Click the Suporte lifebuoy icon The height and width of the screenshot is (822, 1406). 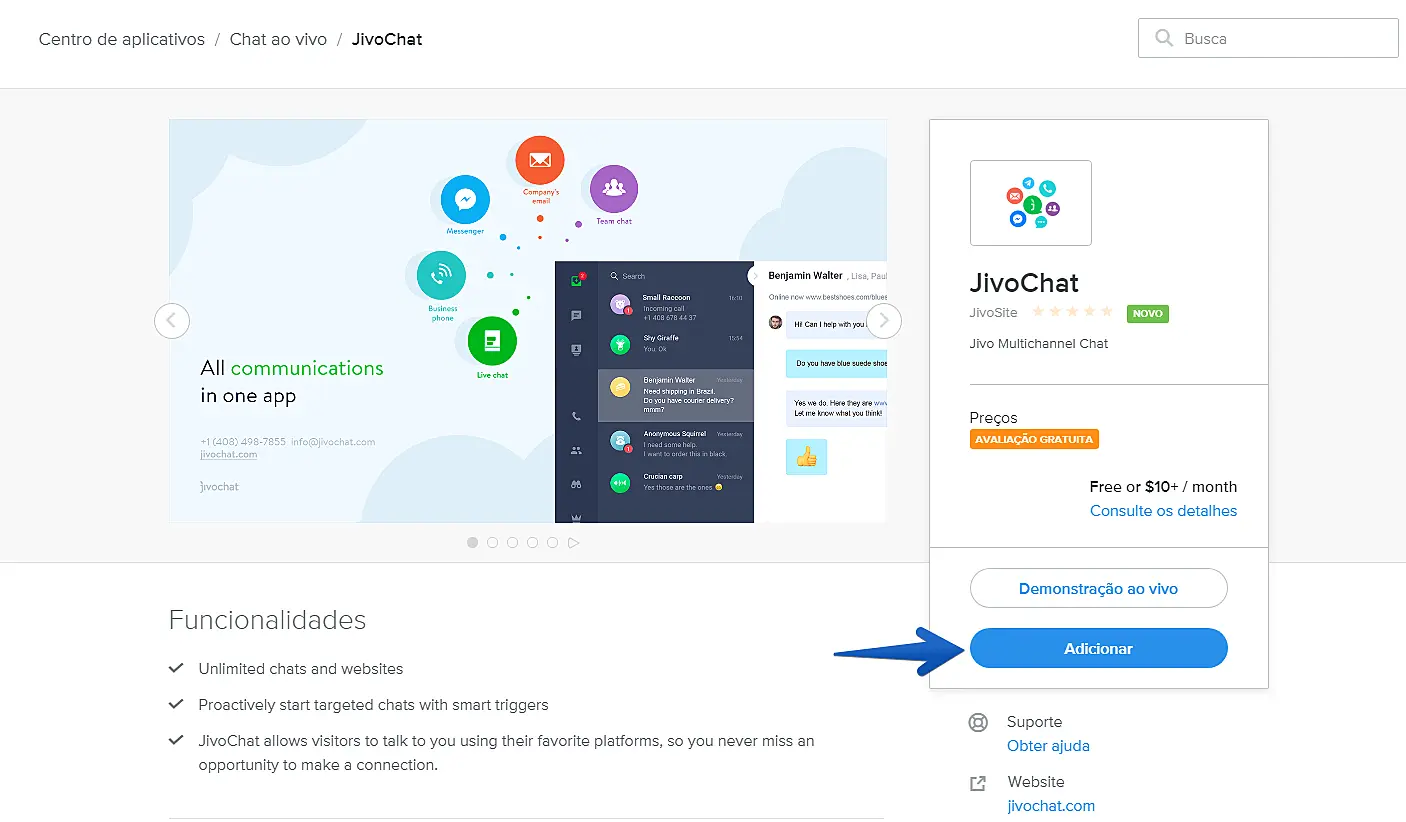pos(979,722)
